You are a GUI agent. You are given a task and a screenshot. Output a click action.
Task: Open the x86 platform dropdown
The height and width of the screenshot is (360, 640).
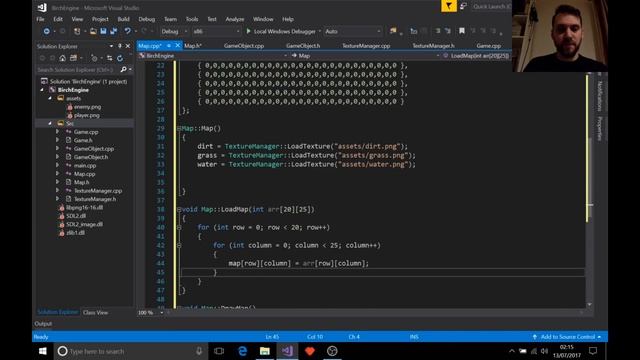pos(216,31)
